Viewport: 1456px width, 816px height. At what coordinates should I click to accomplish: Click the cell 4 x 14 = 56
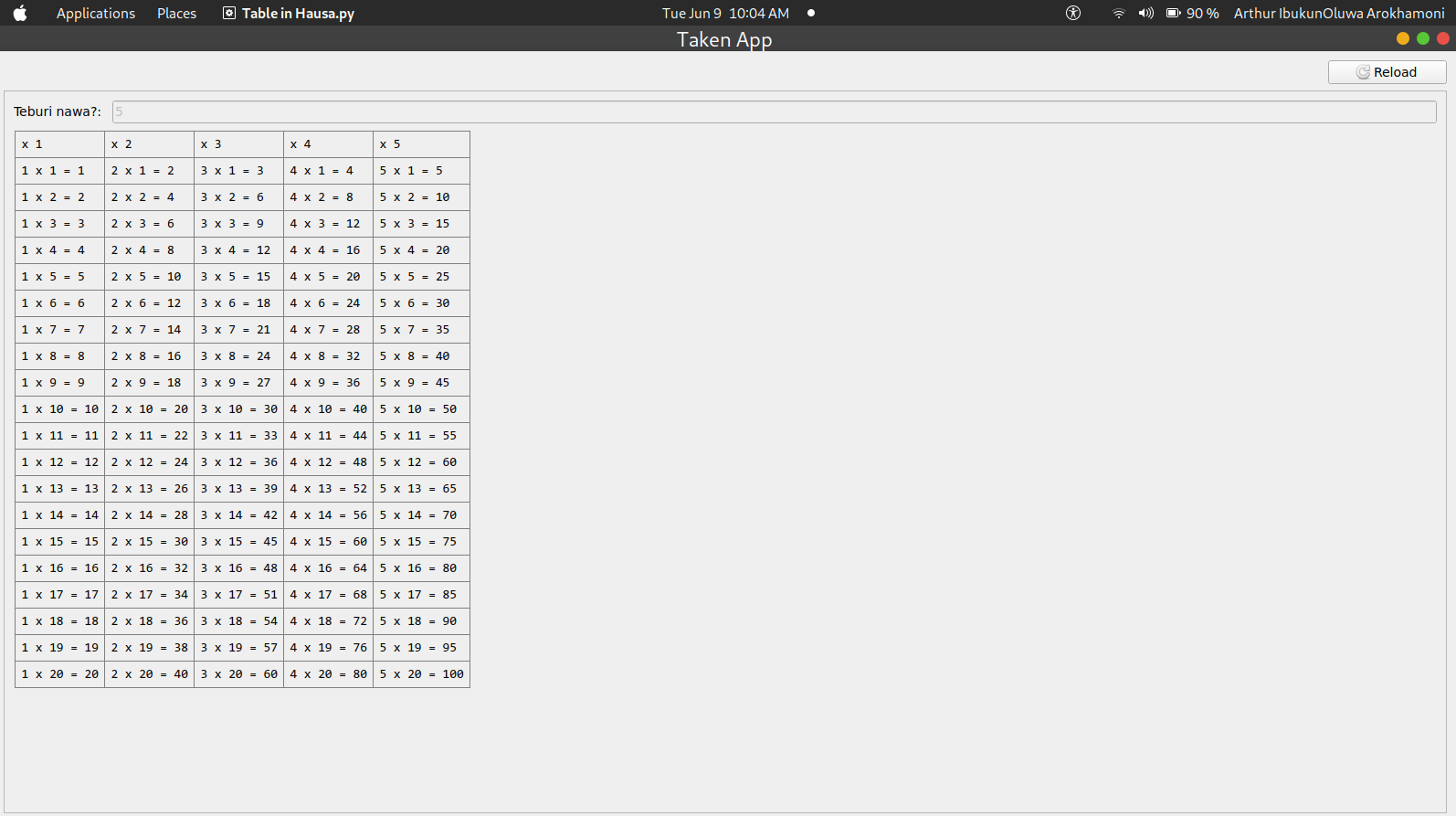click(x=329, y=515)
